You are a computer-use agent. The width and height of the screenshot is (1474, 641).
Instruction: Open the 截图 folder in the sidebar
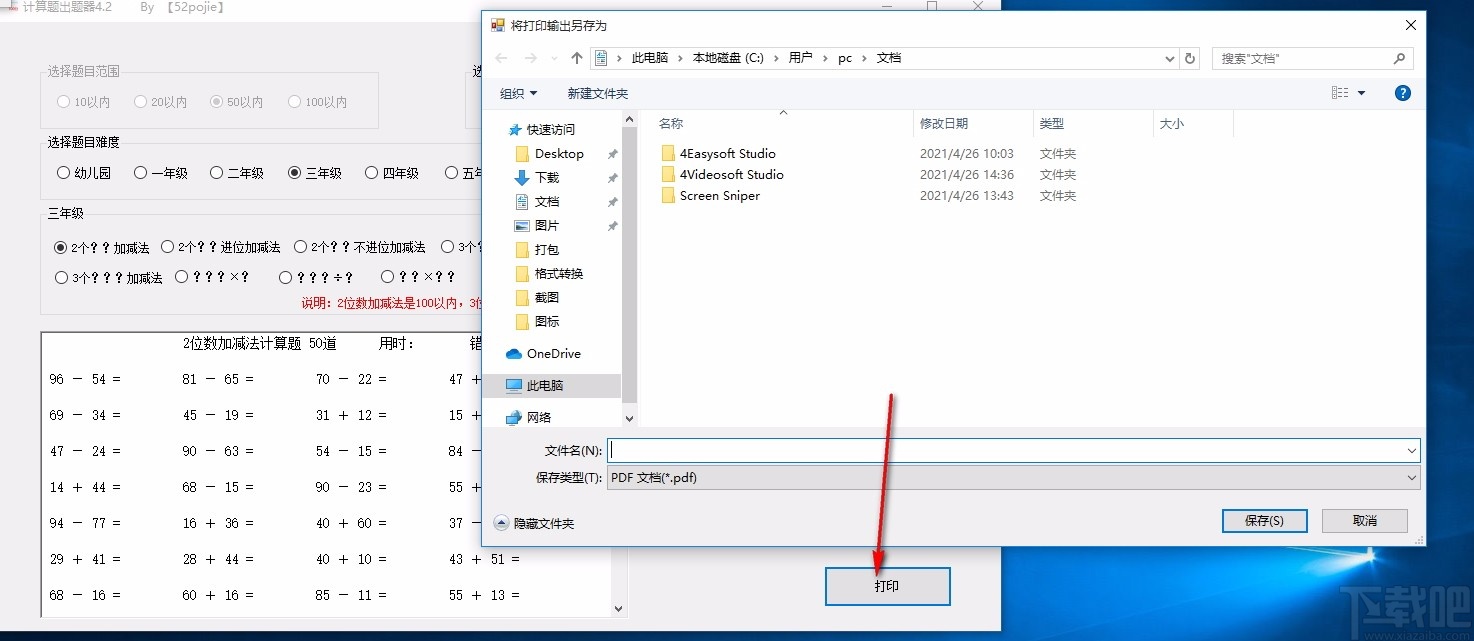[547, 297]
